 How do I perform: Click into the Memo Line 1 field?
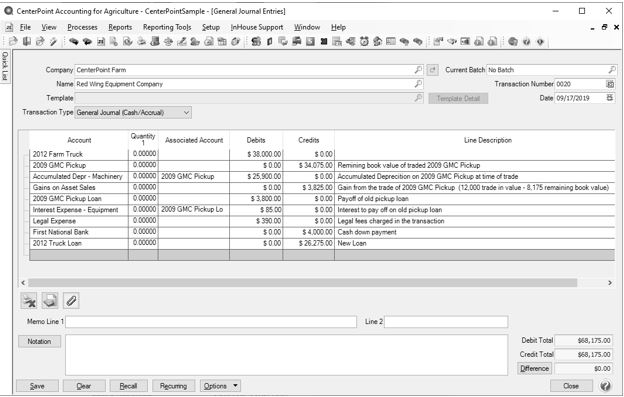pos(211,322)
